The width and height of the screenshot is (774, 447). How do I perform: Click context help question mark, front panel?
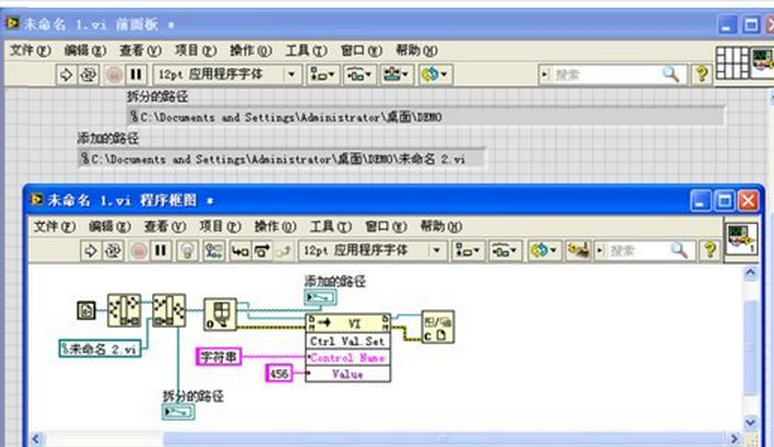pyautogui.click(x=701, y=74)
